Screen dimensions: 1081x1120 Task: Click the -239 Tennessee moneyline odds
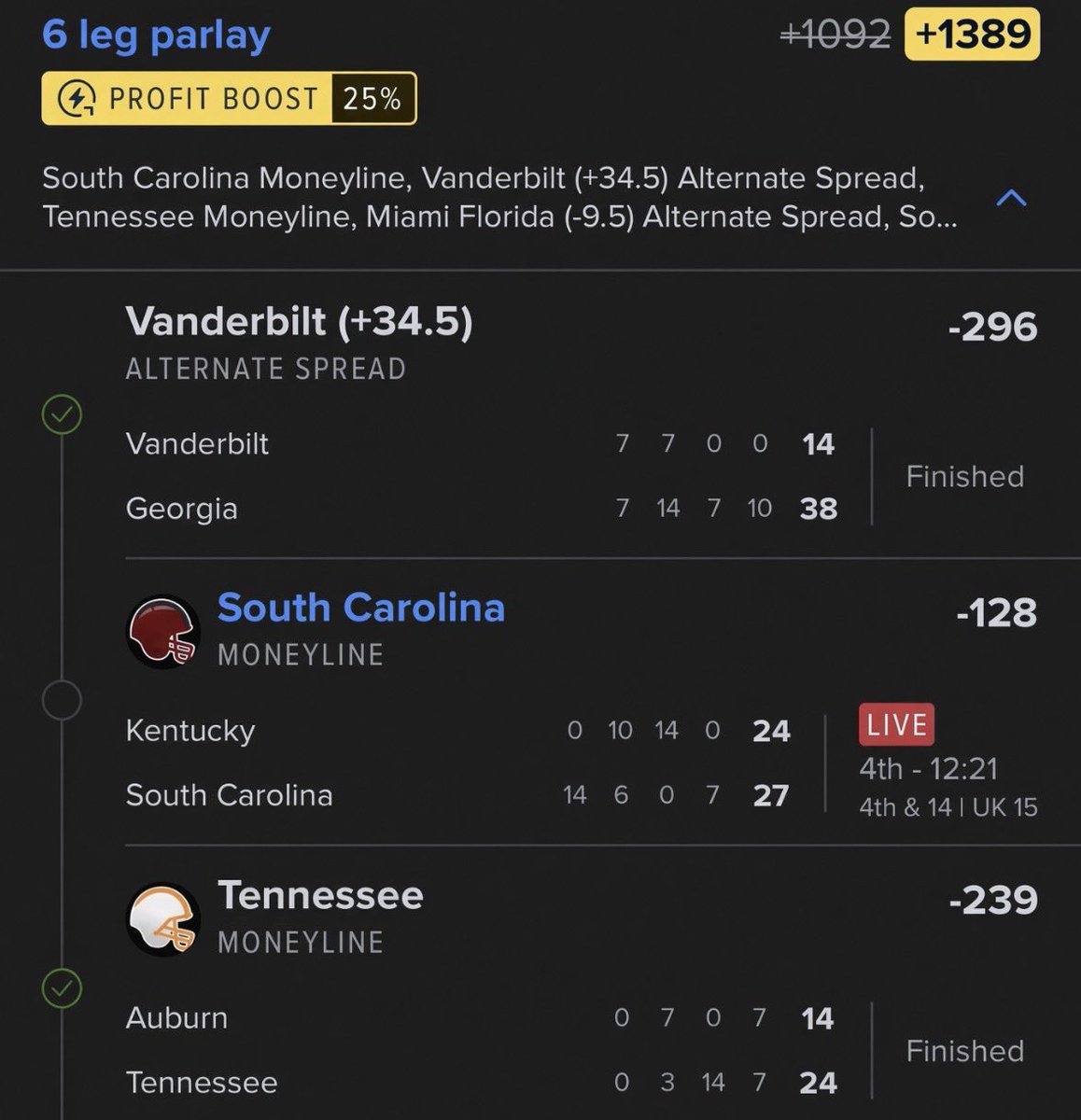[993, 901]
